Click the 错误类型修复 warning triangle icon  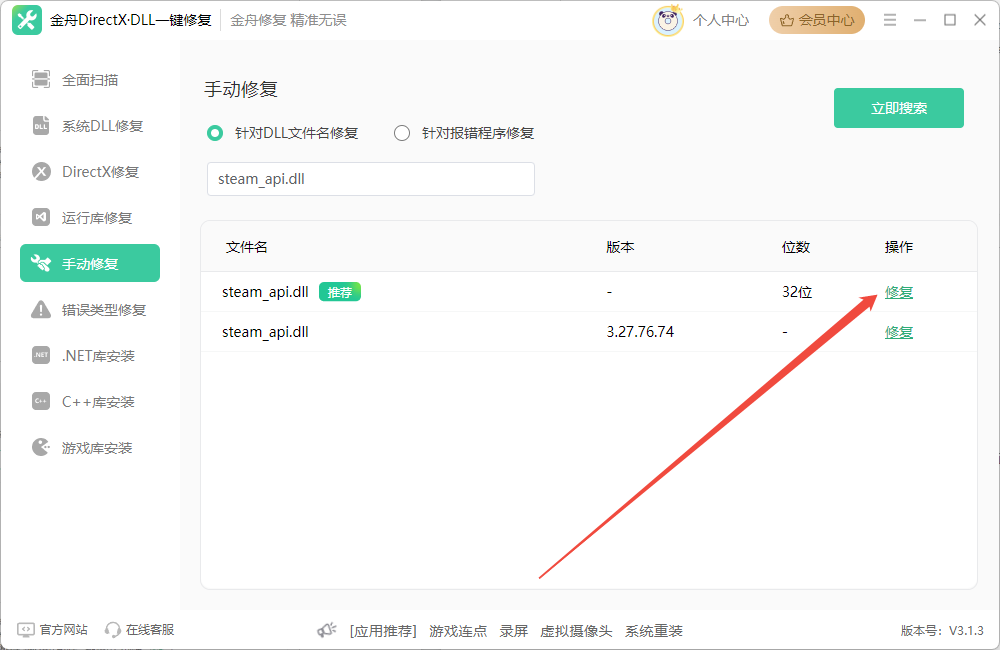pos(41,309)
